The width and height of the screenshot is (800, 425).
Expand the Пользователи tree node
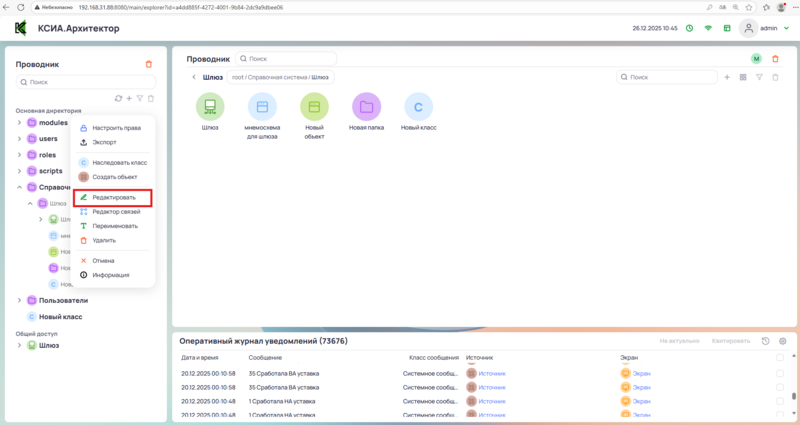tap(19, 300)
